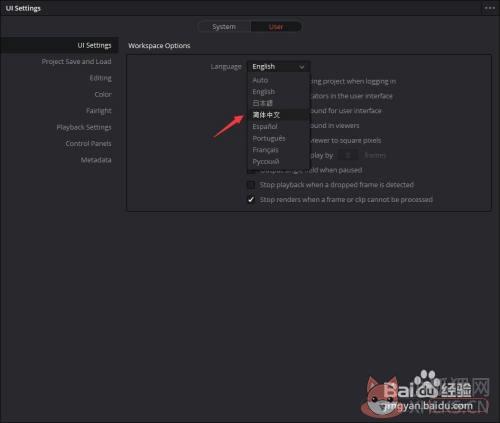Switch to the User tab
The image size is (500, 423).
point(276,27)
